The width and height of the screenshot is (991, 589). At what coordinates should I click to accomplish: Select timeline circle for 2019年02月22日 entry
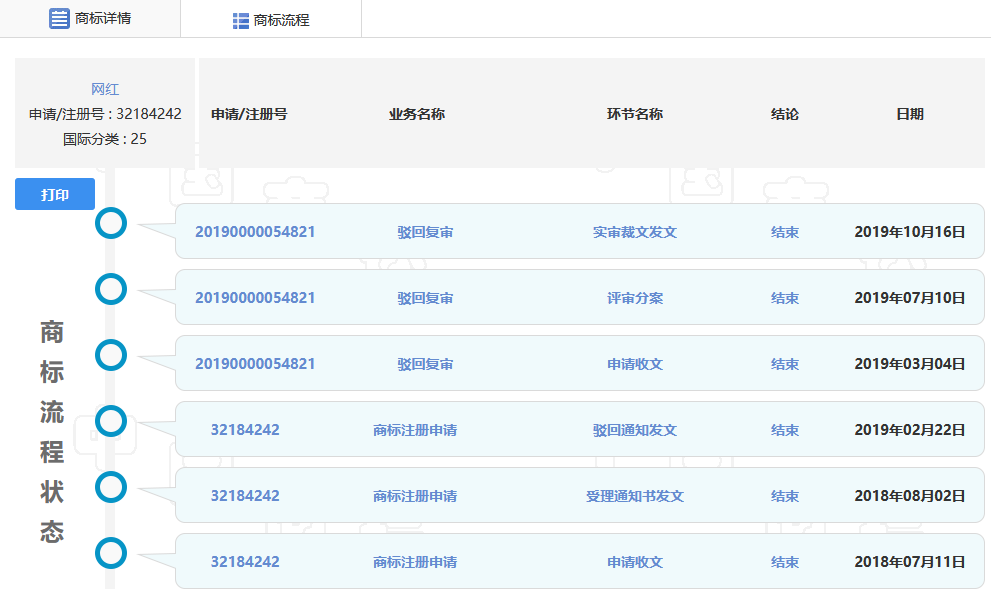coord(111,421)
